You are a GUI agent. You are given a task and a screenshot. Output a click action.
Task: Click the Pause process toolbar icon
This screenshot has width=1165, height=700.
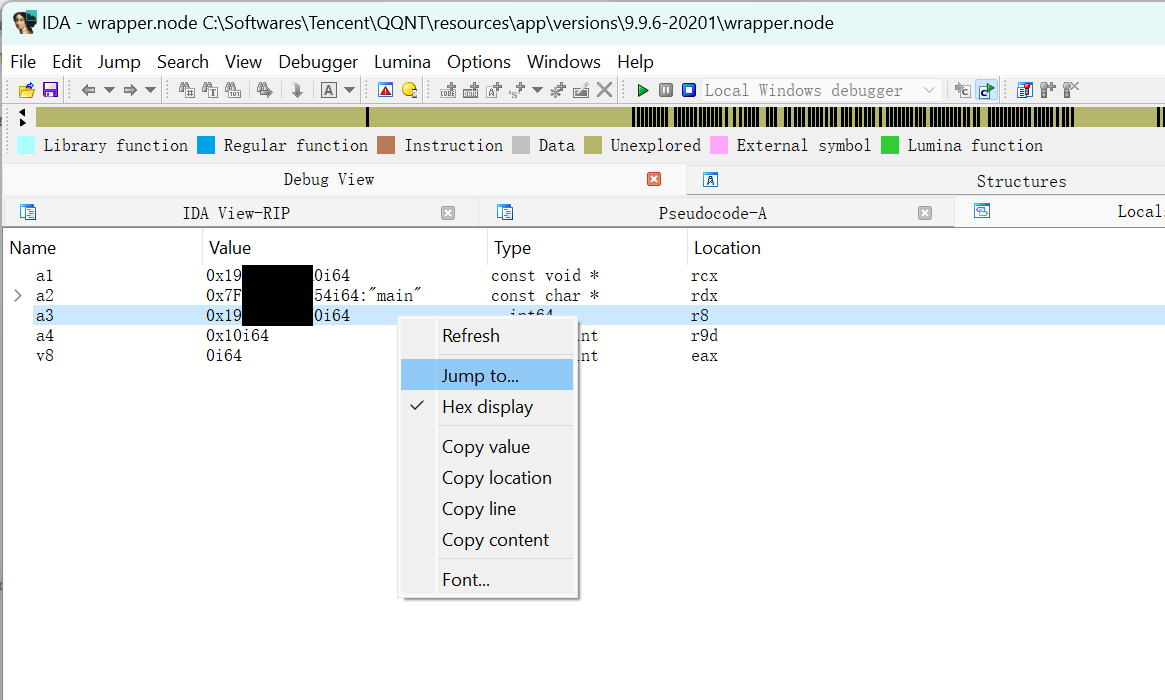[x=666, y=90]
